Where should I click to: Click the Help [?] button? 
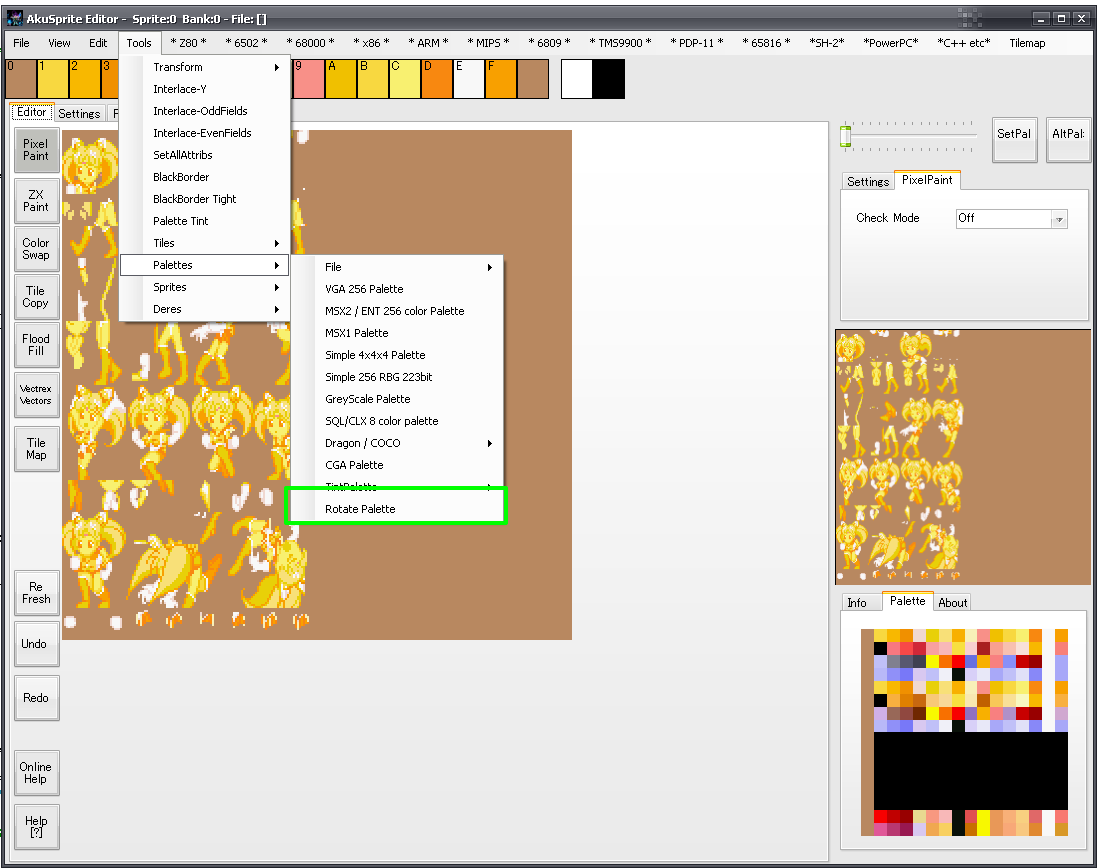pos(36,827)
